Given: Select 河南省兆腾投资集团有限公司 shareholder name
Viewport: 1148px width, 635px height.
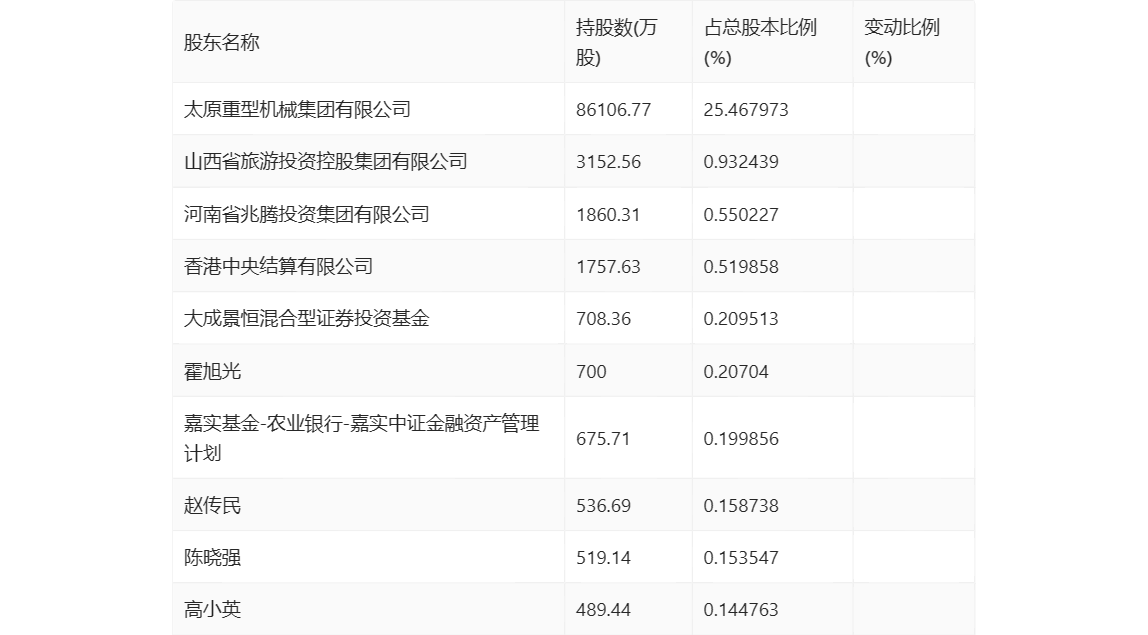Looking at the screenshot, I should (x=307, y=215).
